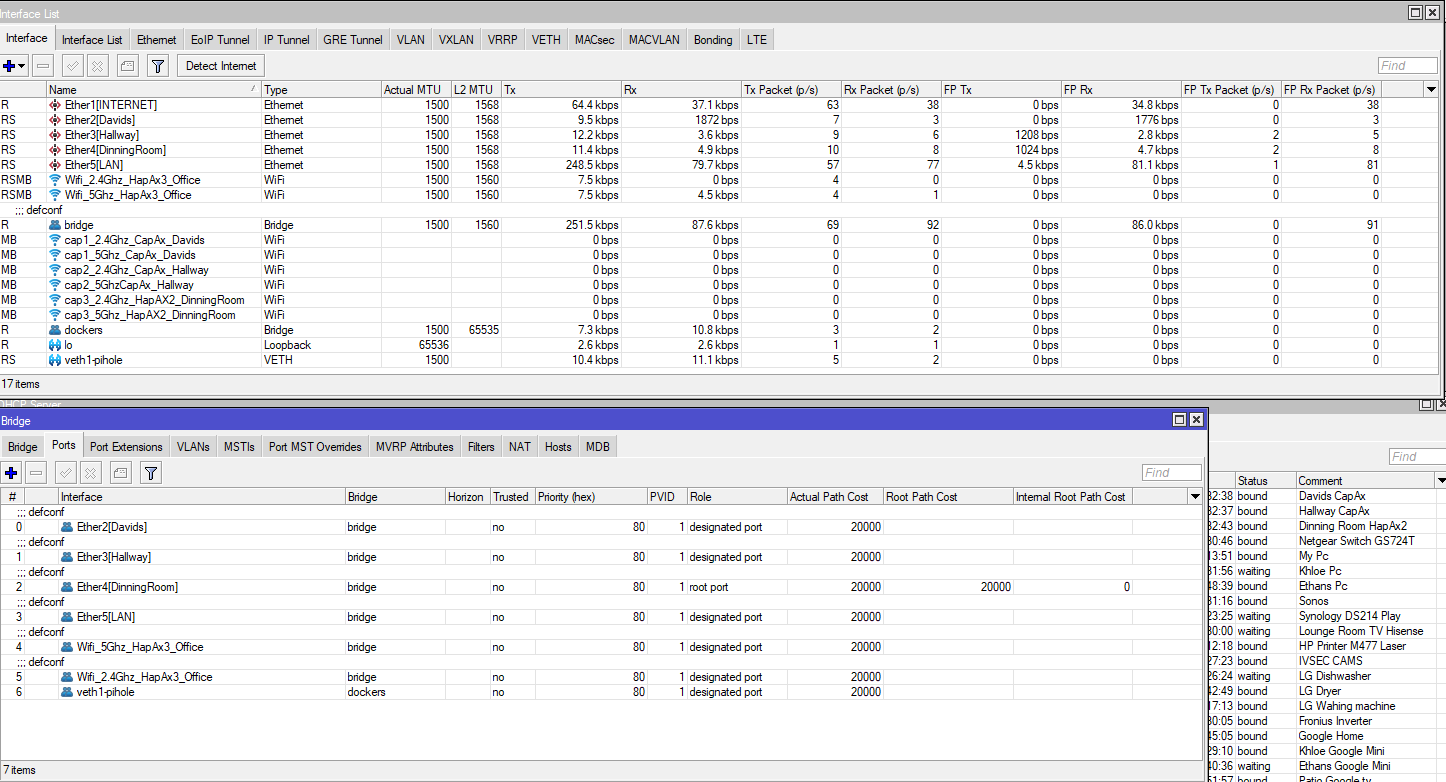Click the Comment icon in Bridge window toolbar

pos(120,473)
